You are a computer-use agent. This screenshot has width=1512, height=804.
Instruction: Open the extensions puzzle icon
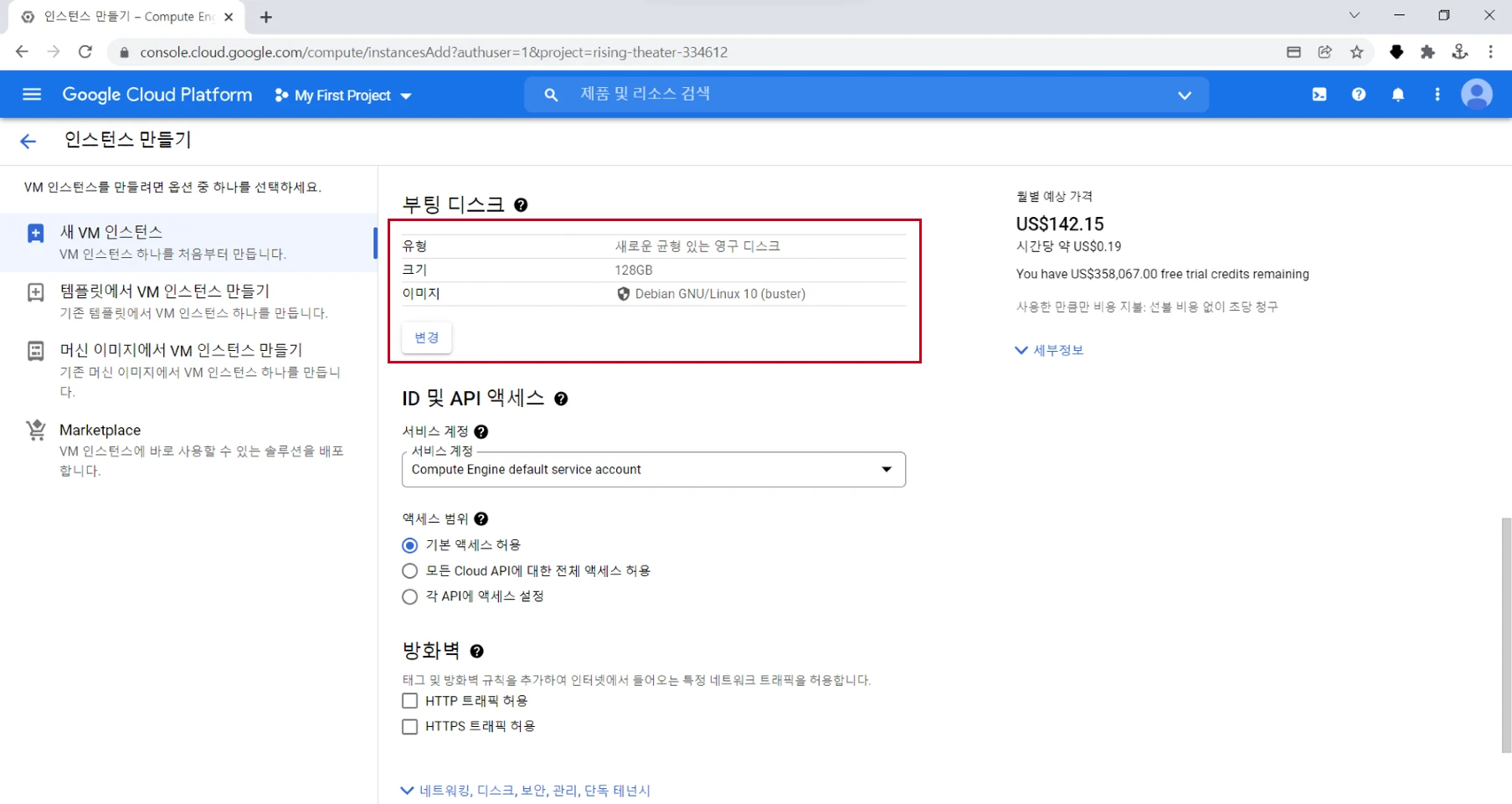point(1427,52)
